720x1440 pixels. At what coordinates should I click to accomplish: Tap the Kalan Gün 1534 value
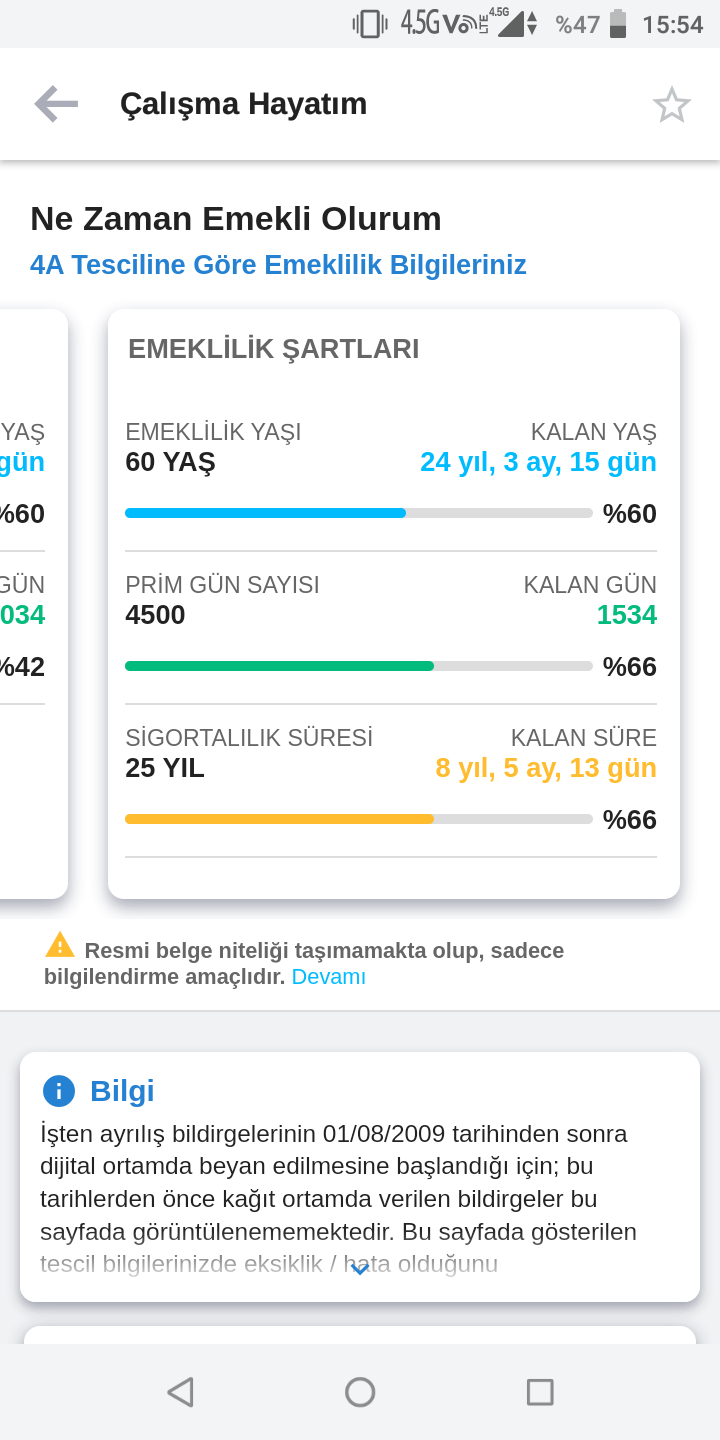point(627,615)
